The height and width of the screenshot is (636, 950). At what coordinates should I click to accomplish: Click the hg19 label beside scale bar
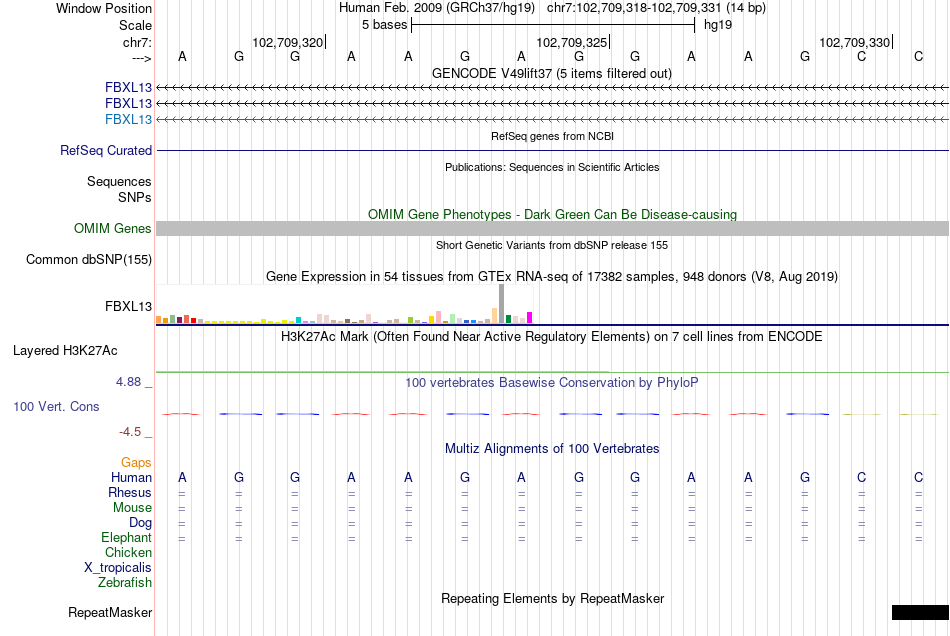coord(718,25)
